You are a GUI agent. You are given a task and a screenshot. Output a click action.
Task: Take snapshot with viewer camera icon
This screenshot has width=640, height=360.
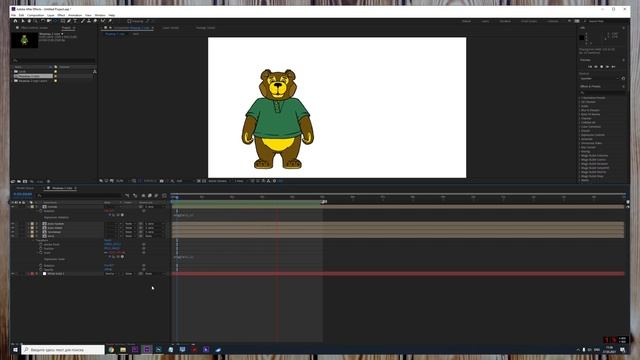(x=162, y=181)
